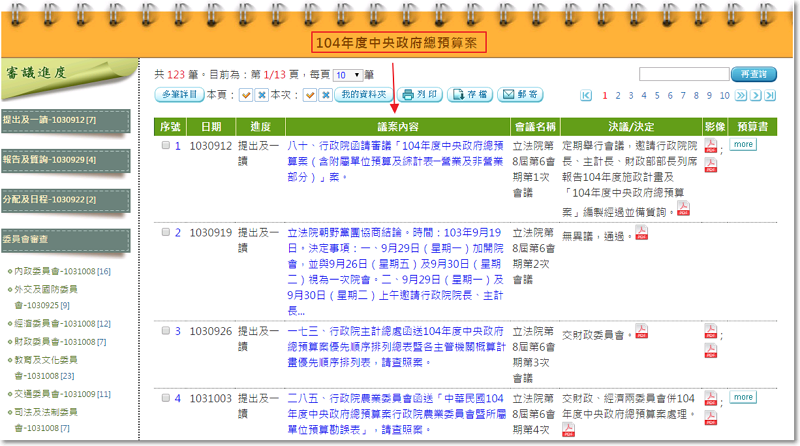Expand 報告及質詢-1030929 sidebar section
Viewport: 800px width, 446px height.
[x=65, y=159]
